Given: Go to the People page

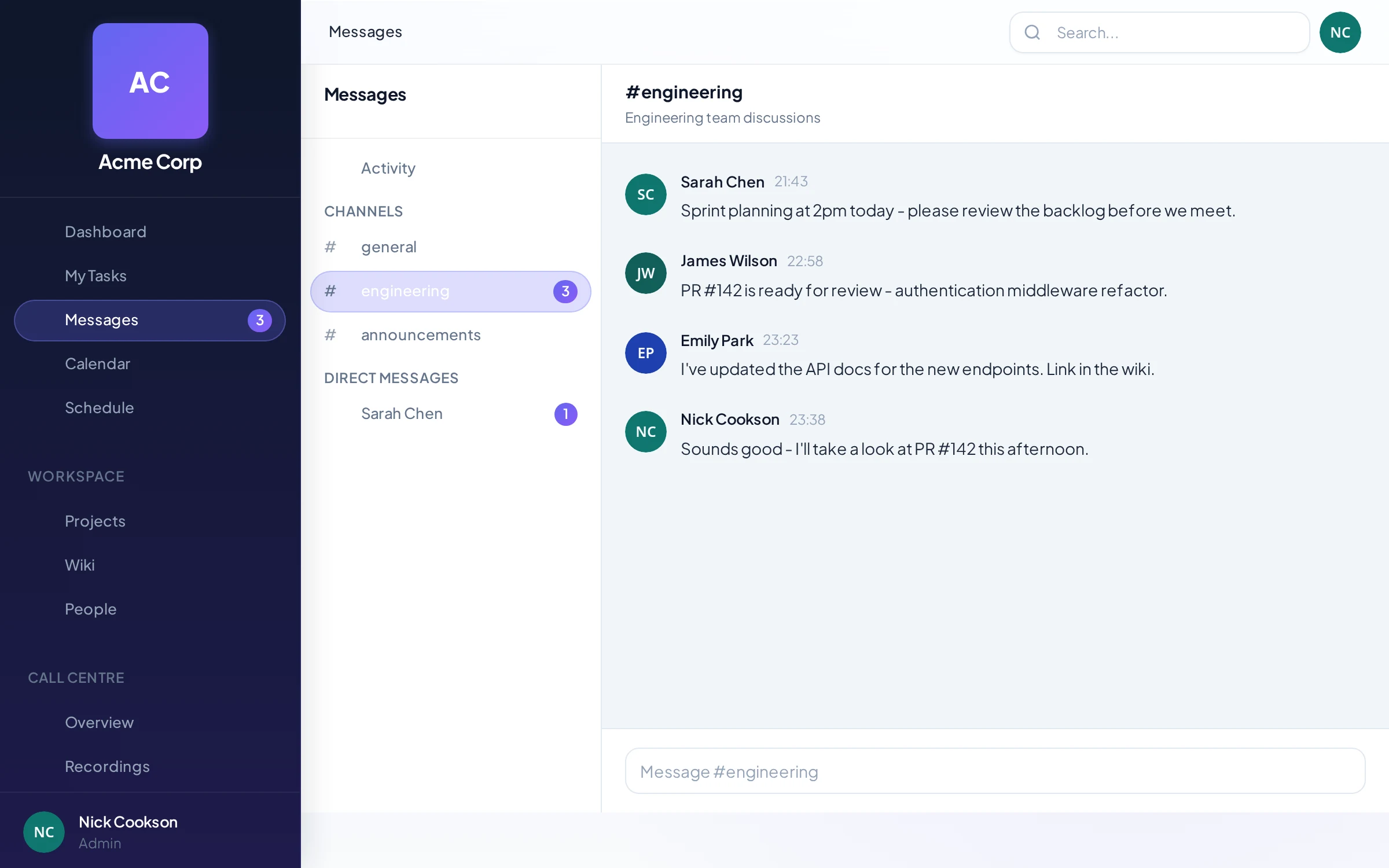Looking at the screenshot, I should click(150, 609).
